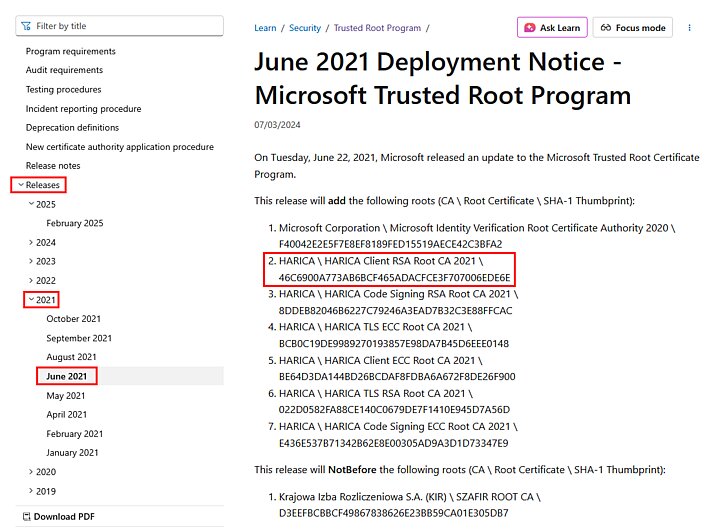Viewport: 720px width, 532px height.
Task: Click Trusted Root Program breadcrumb link
Action: click(x=377, y=28)
